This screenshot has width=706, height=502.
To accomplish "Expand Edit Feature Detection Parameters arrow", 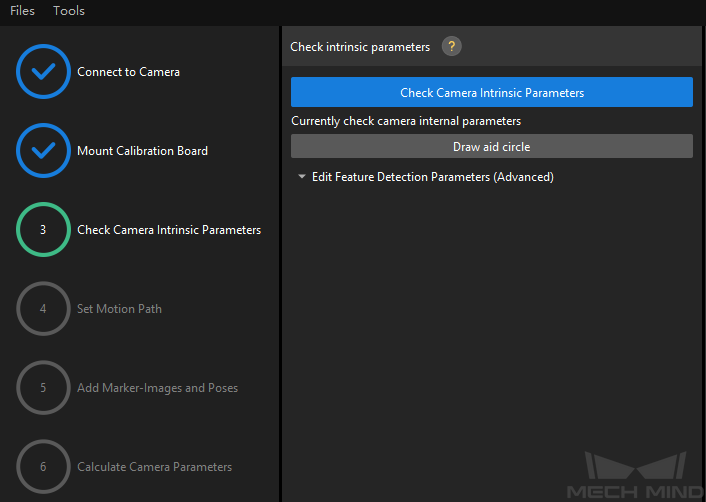I will [301, 177].
